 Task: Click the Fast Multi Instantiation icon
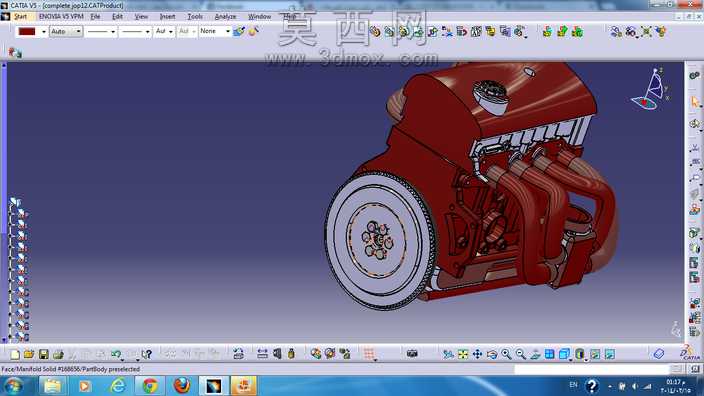[519, 31]
